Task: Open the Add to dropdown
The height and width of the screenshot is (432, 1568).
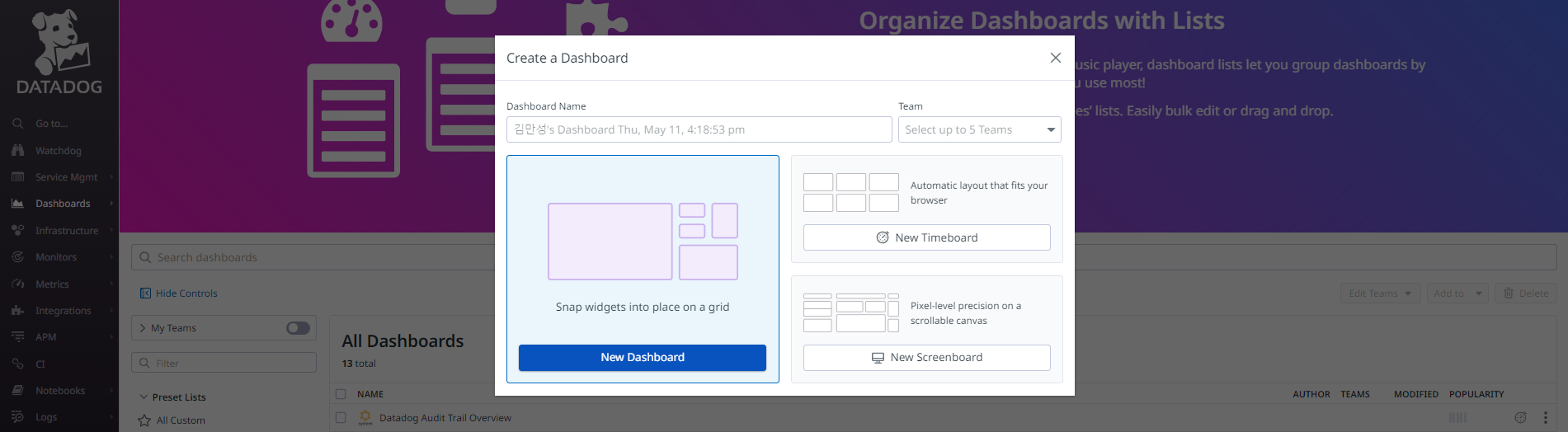Action: (x=1457, y=293)
